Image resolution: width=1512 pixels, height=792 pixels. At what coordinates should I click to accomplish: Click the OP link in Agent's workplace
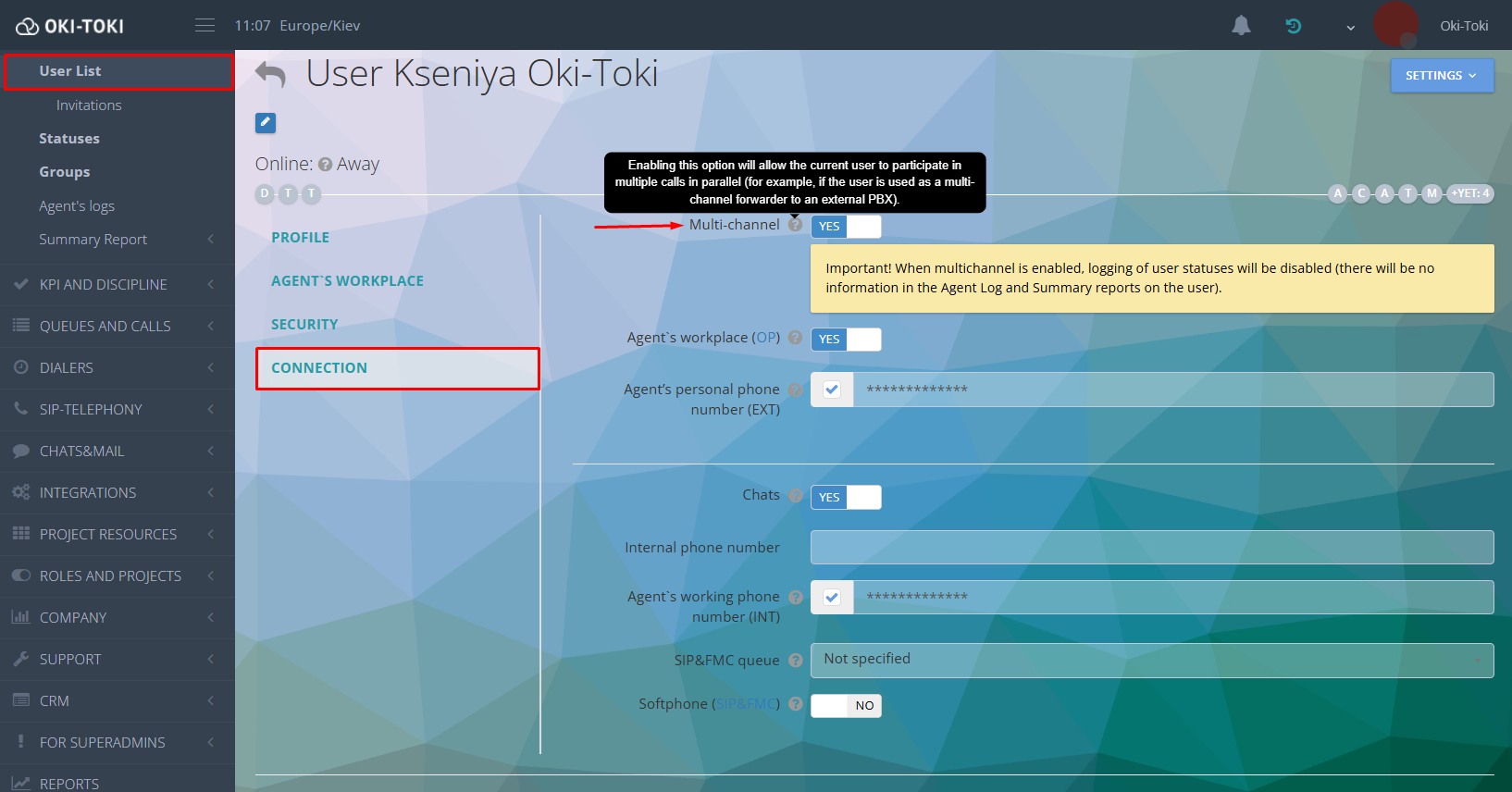[x=765, y=338]
